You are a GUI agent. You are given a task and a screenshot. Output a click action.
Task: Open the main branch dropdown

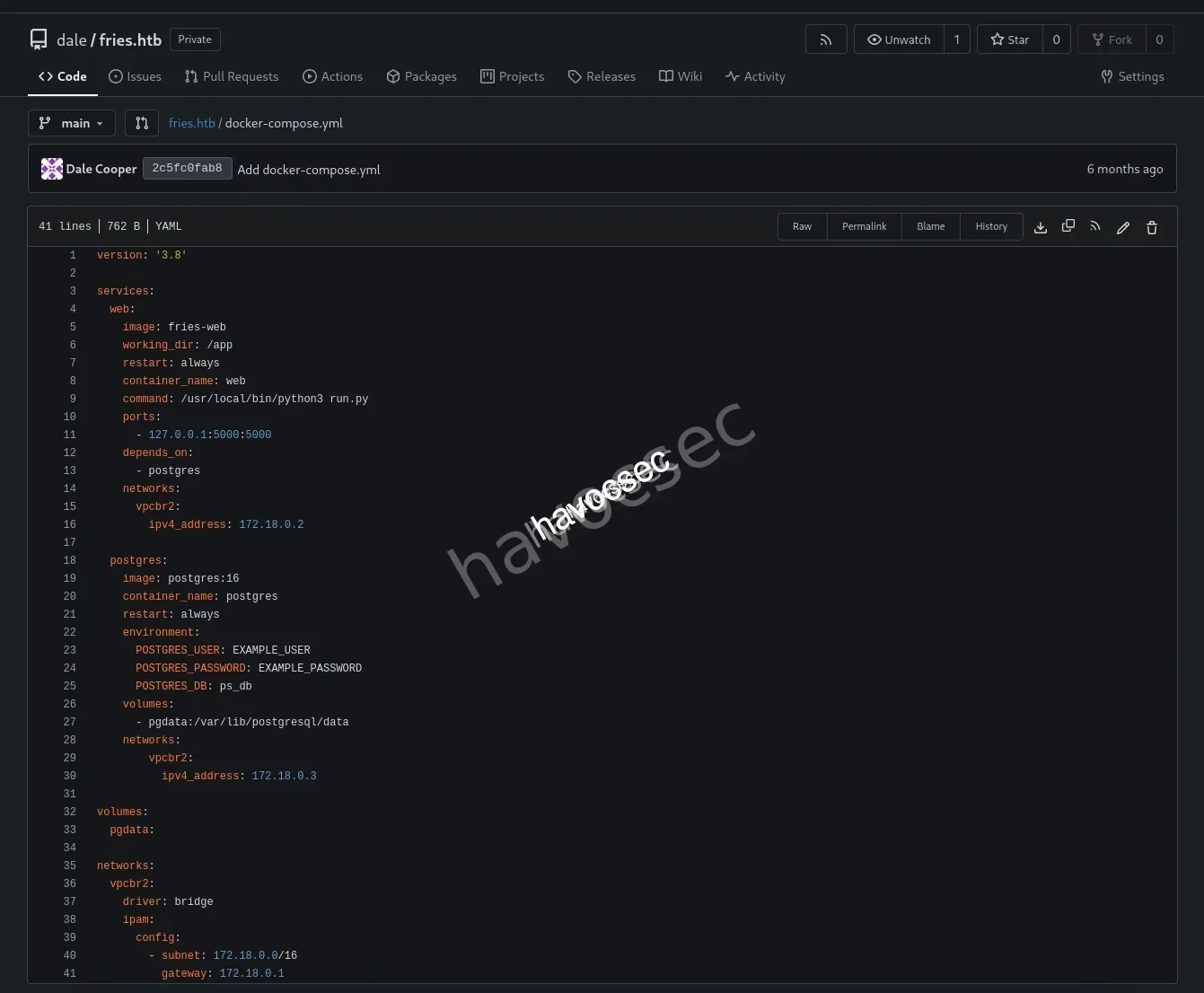point(71,123)
